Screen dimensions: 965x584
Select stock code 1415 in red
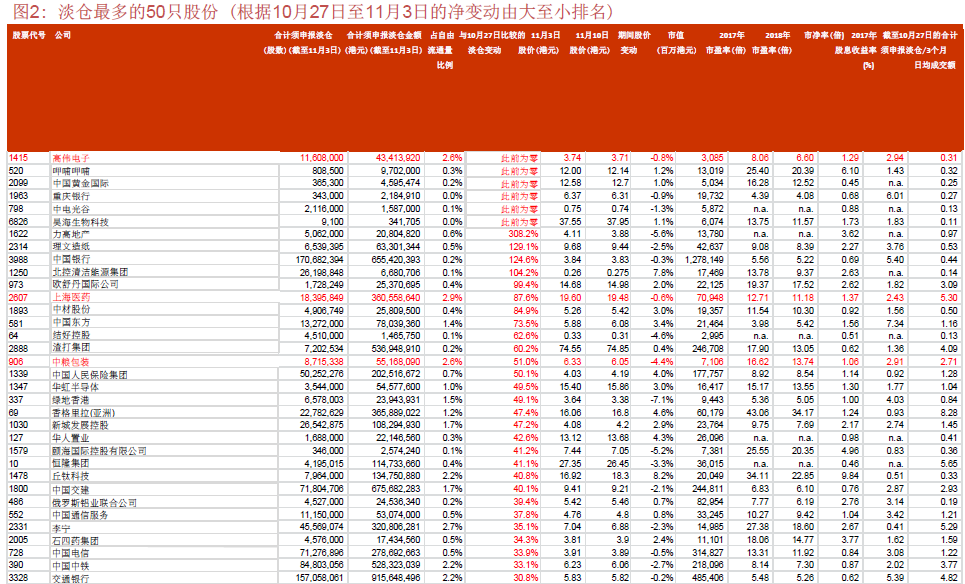18,158
